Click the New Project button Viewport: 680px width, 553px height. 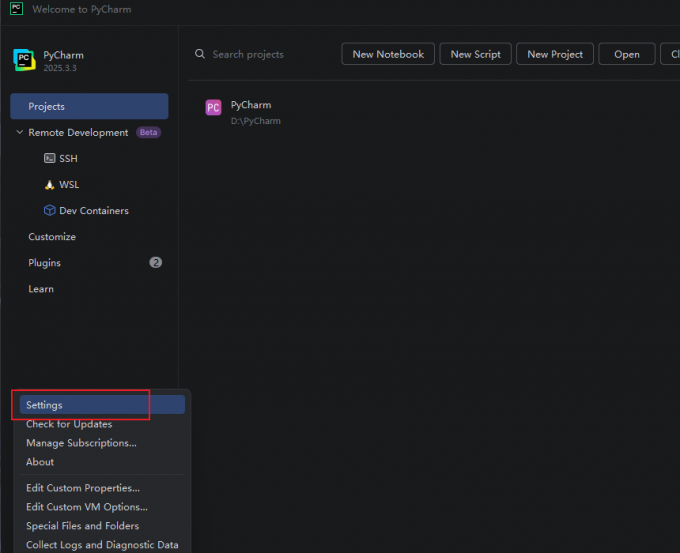tap(555, 54)
